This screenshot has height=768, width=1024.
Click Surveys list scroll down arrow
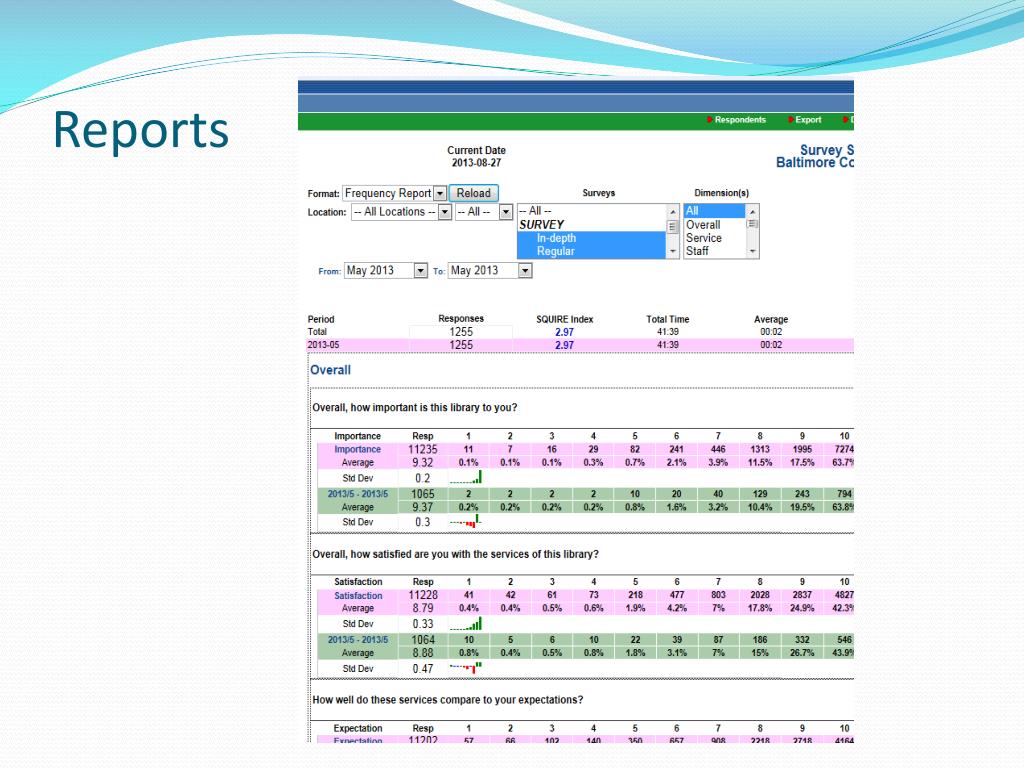(x=673, y=251)
